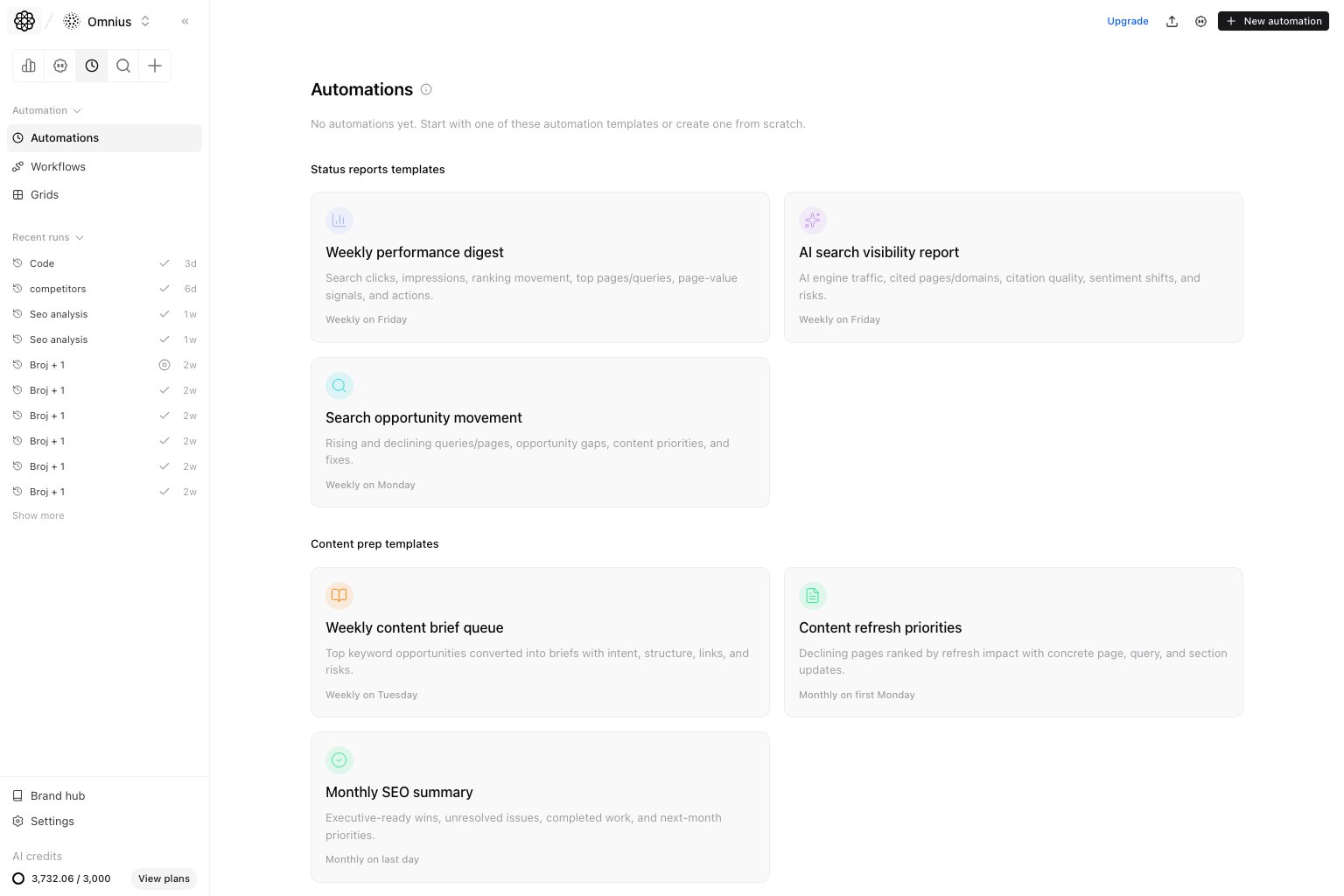Open the Omnius workspace switcher
Image resolution: width=1344 pixels, height=896 pixels.
tap(107, 21)
